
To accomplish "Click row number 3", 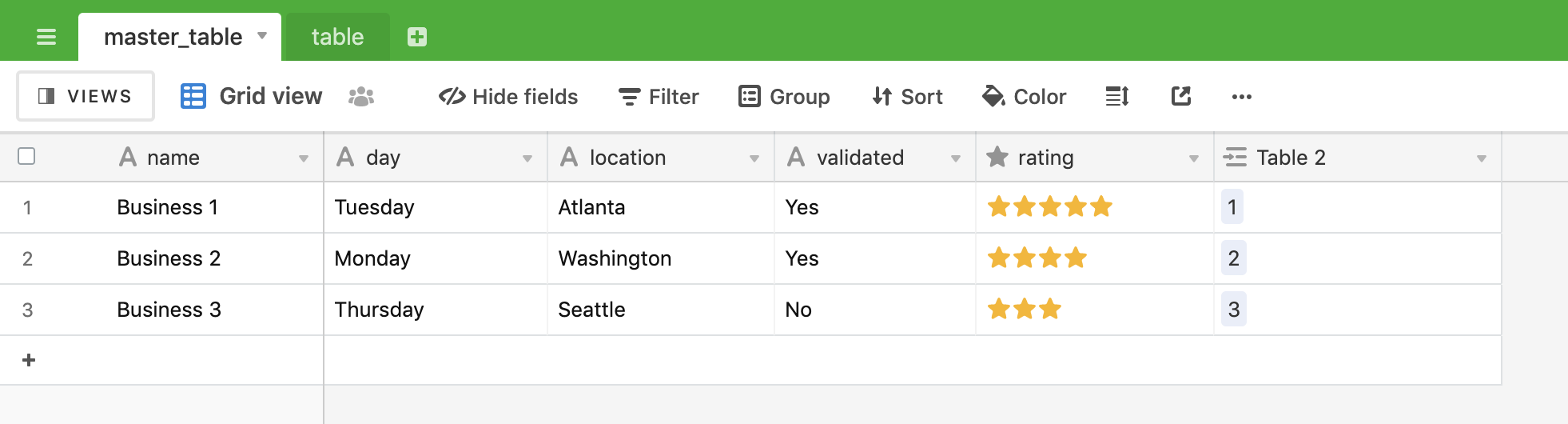I will point(27,310).
